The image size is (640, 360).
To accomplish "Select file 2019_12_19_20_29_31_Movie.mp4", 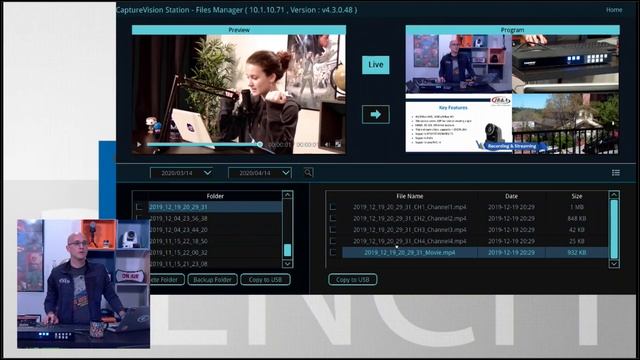I will click(x=409, y=253).
